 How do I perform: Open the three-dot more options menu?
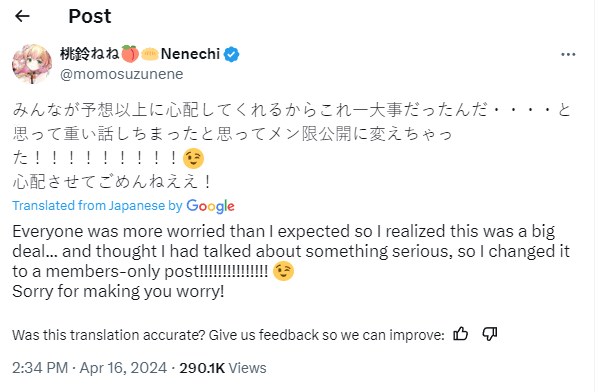tap(568, 55)
